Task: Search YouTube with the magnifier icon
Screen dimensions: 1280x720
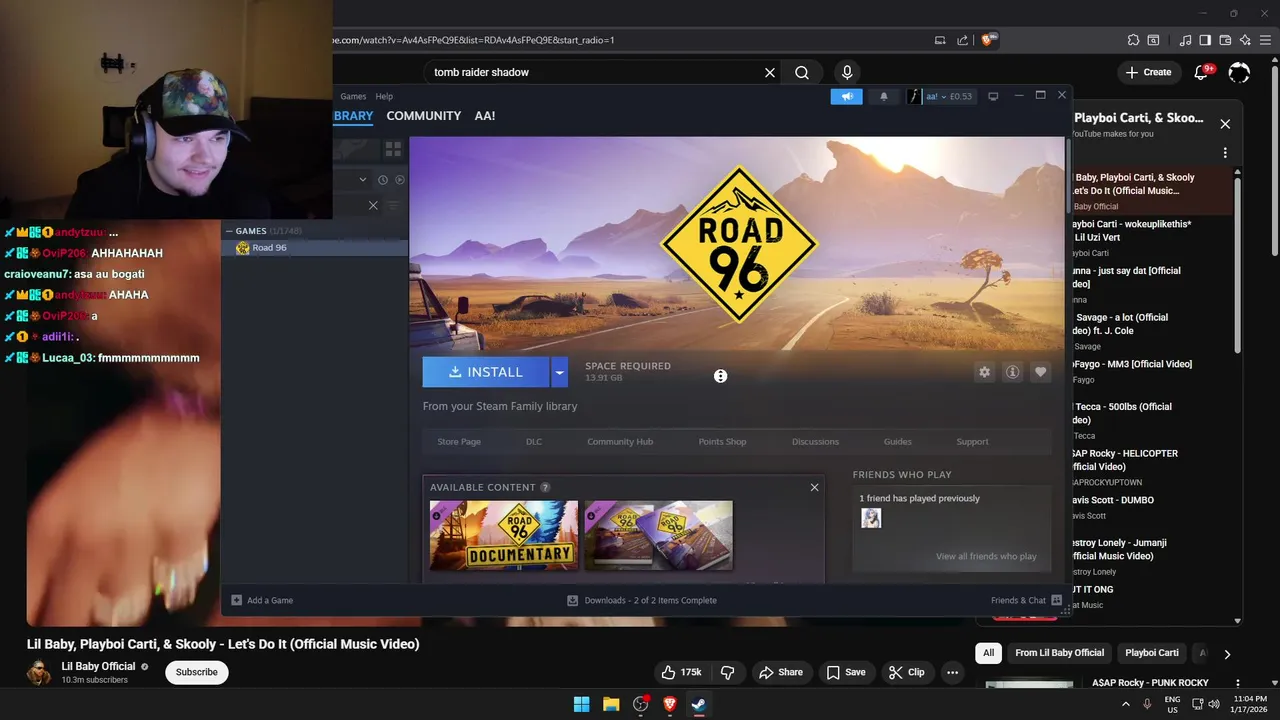Action: 802,72
